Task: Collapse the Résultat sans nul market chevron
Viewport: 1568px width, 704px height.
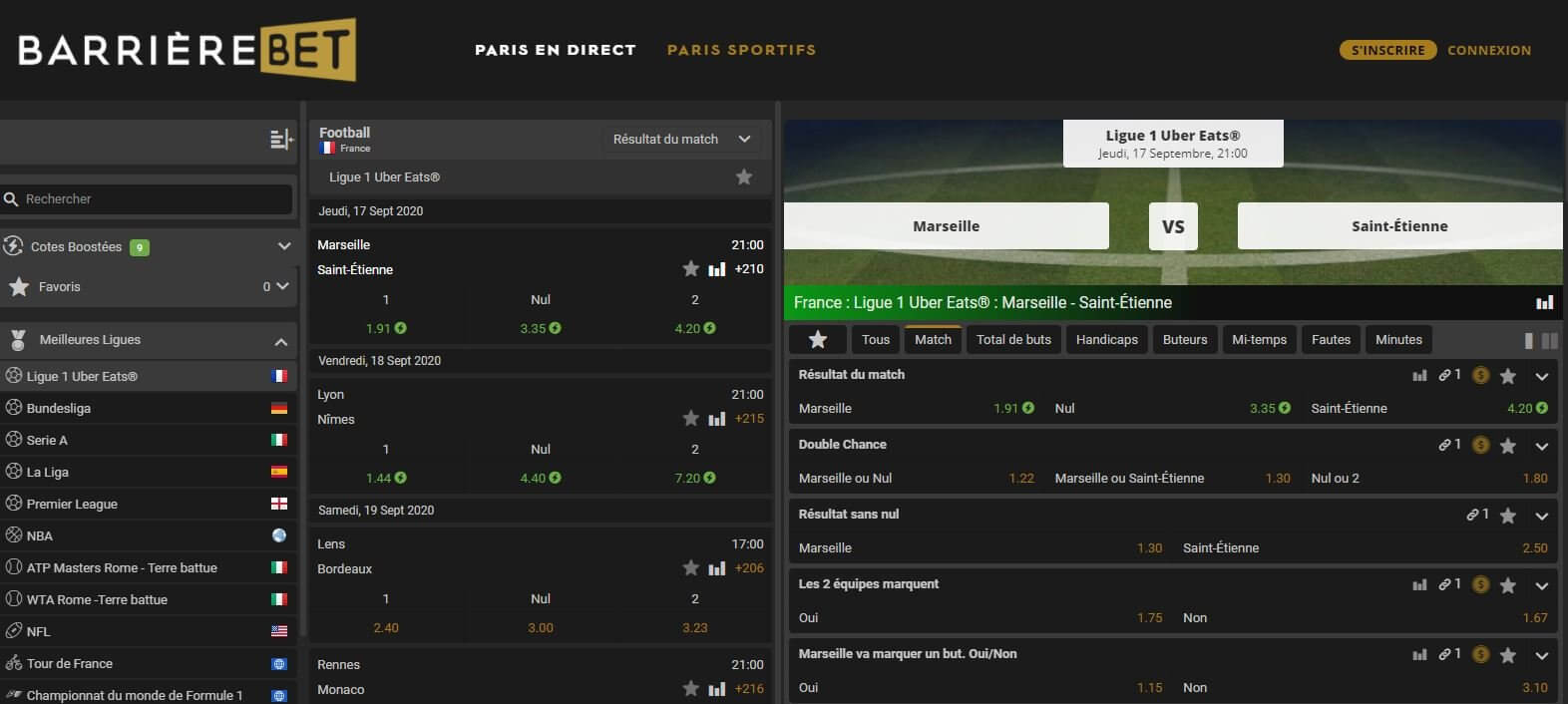Action: tap(1542, 516)
